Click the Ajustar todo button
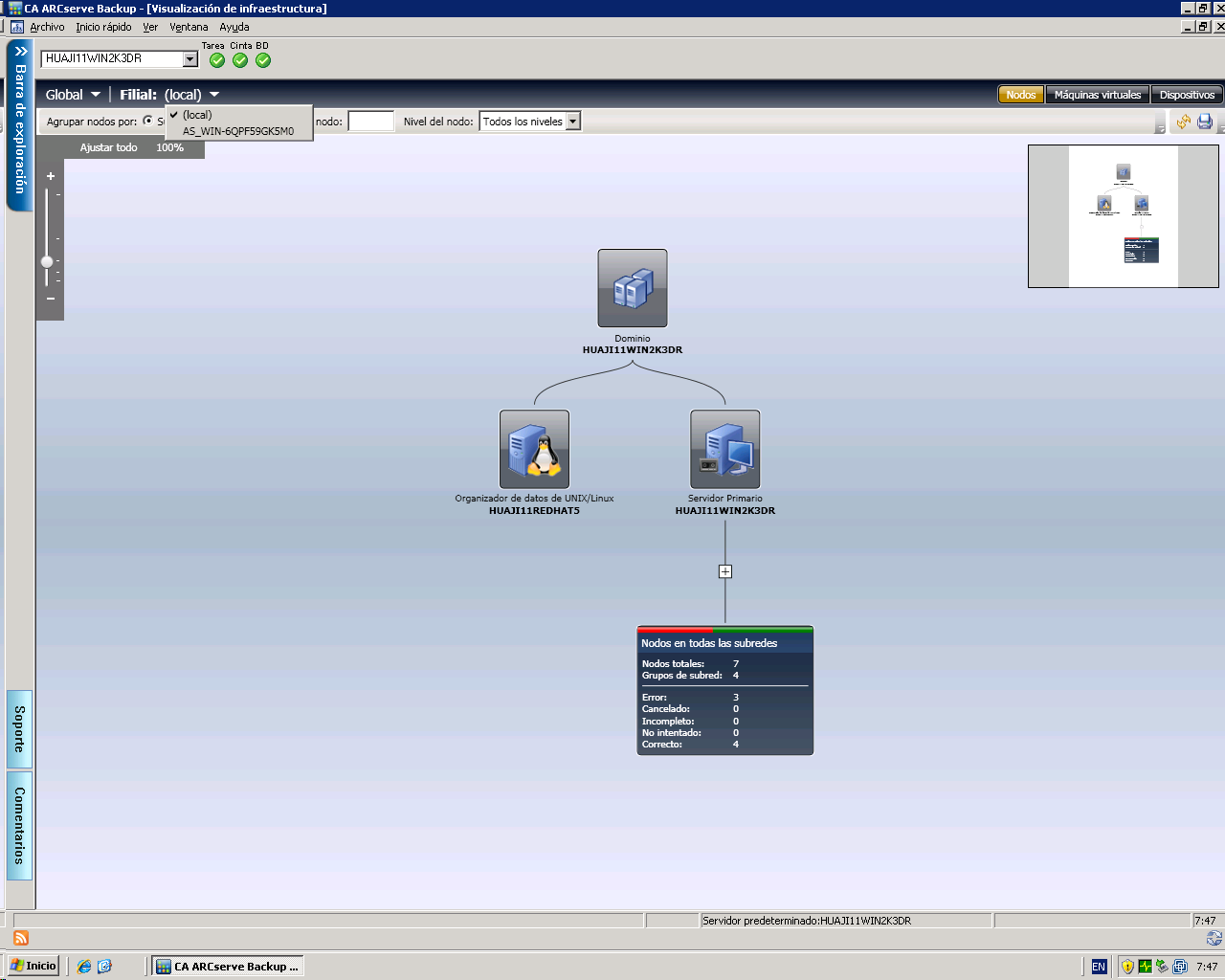The width and height of the screenshot is (1225, 980). (x=108, y=147)
